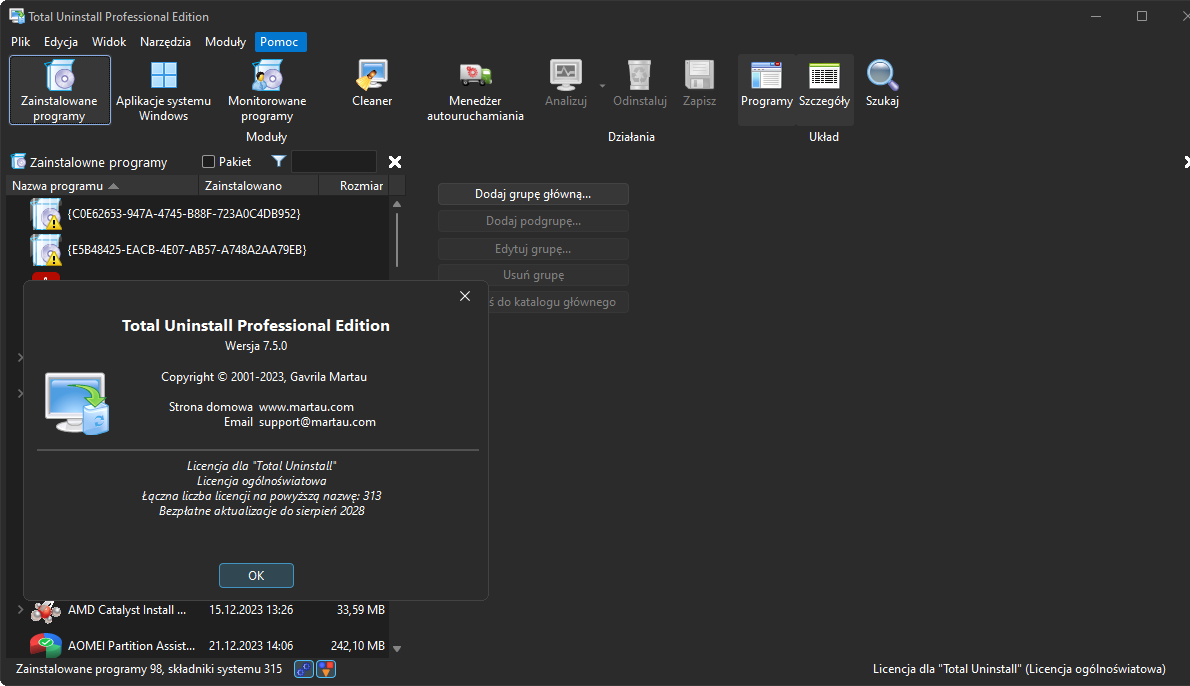Sort by Nazwa programu column
The height and width of the screenshot is (686, 1190).
click(102, 186)
